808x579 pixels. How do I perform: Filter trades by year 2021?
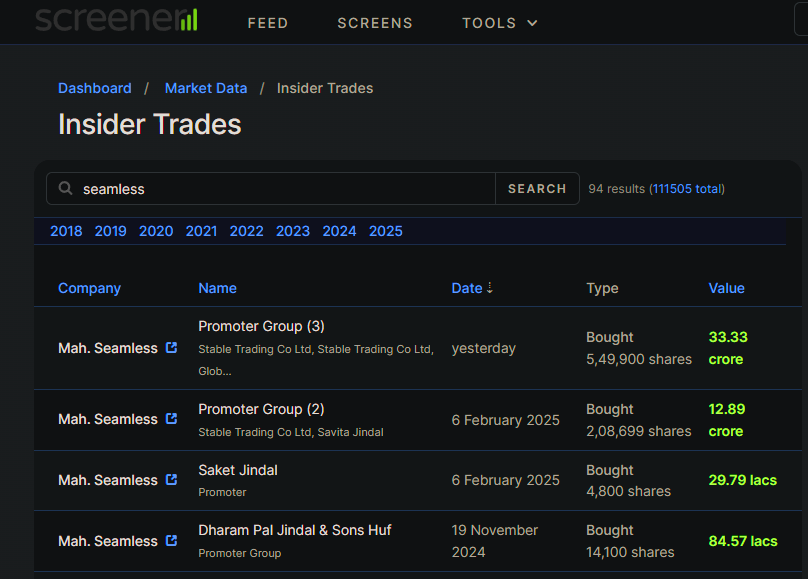[201, 231]
